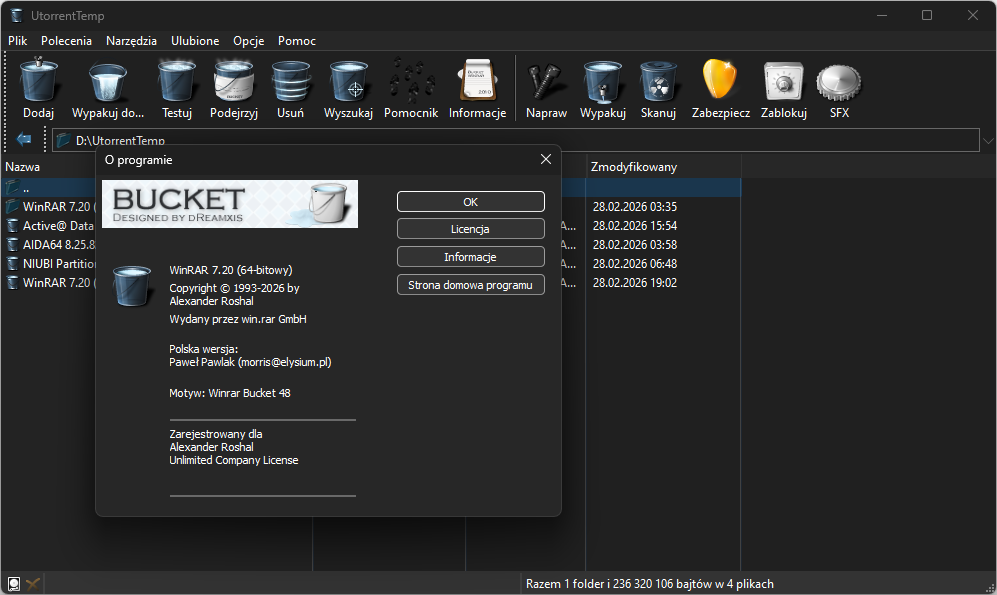Click the date 28.02.2026 03:58

(x=635, y=245)
